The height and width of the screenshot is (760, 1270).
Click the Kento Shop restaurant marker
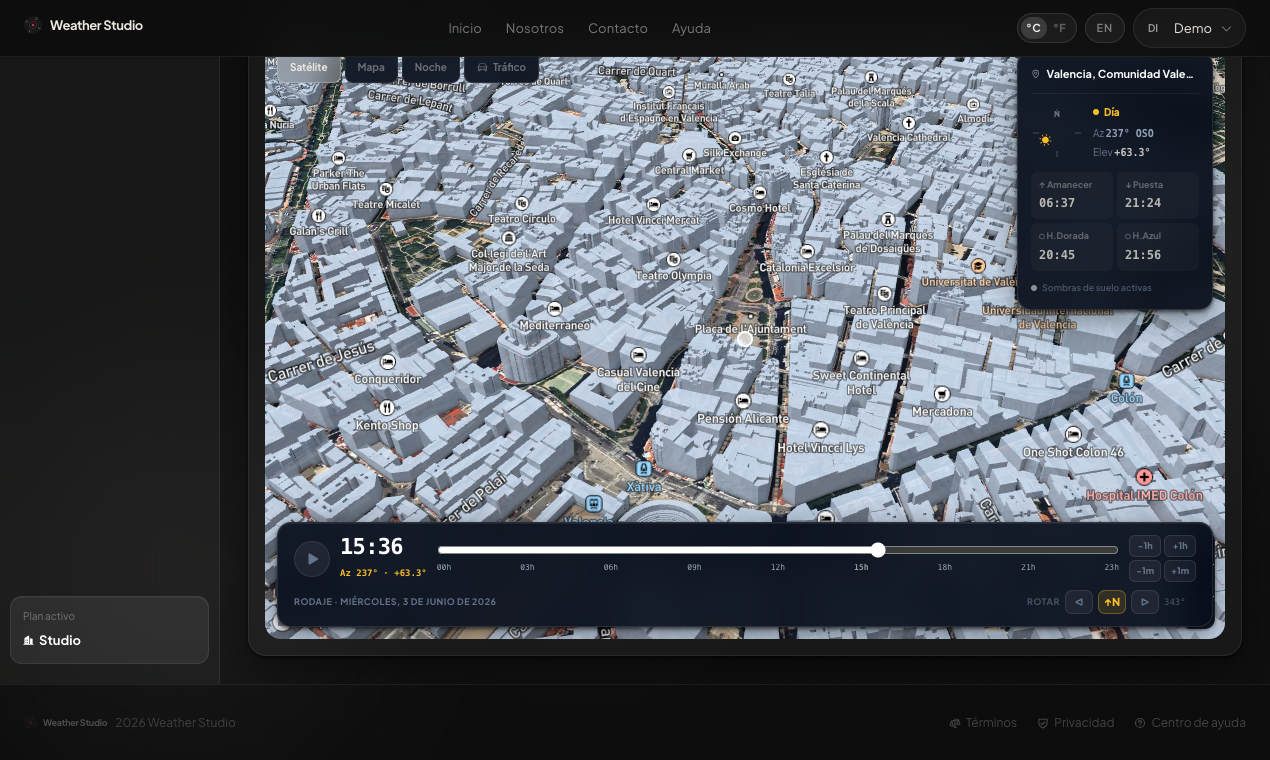tap(387, 407)
